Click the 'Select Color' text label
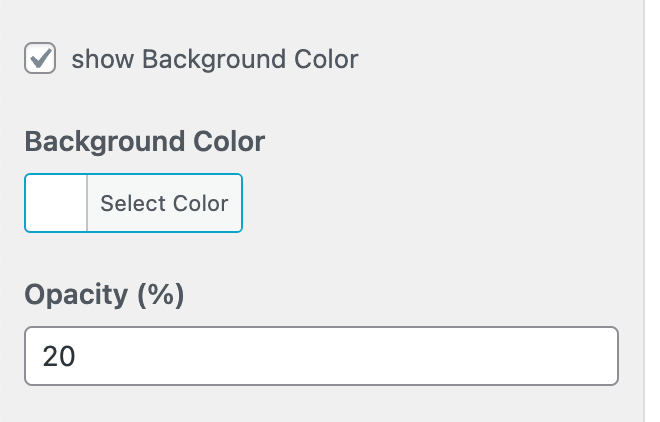This screenshot has width=660, height=422. pyautogui.click(x=164, y=204)
